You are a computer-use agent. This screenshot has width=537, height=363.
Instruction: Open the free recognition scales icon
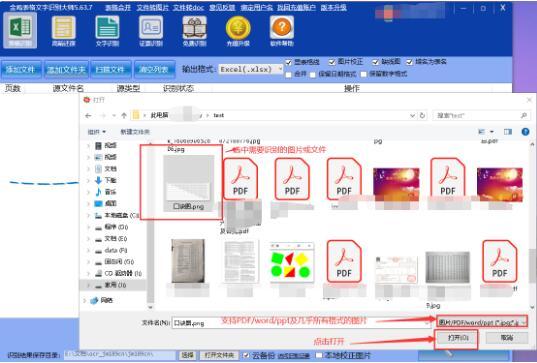pyautogui.click(x=194, y=31)
